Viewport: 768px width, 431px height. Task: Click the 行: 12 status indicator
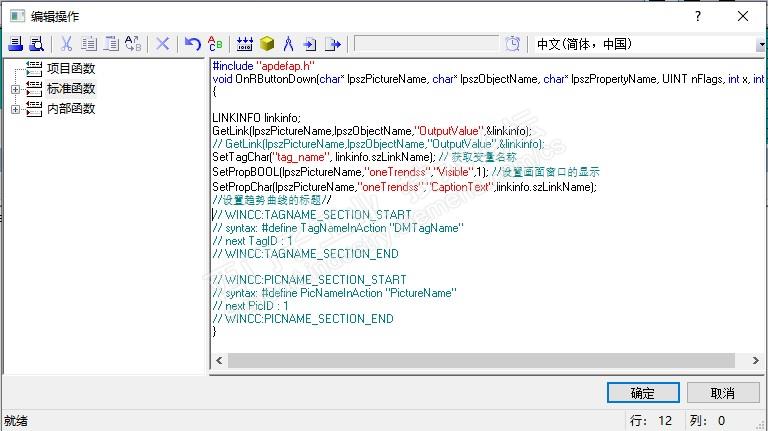coord(651,421)
